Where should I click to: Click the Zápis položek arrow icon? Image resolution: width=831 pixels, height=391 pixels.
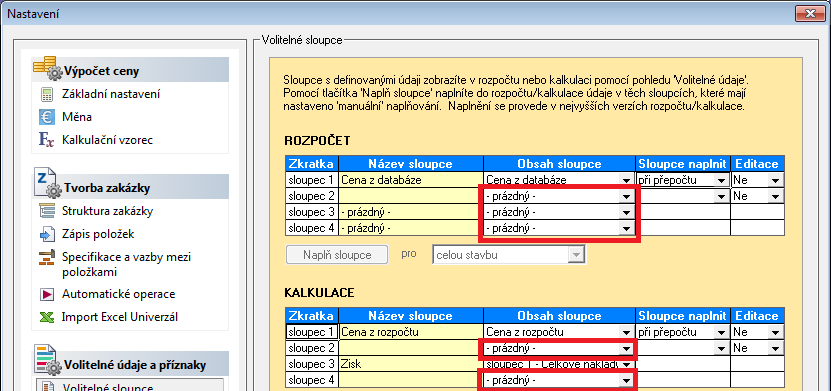point(47,234)
